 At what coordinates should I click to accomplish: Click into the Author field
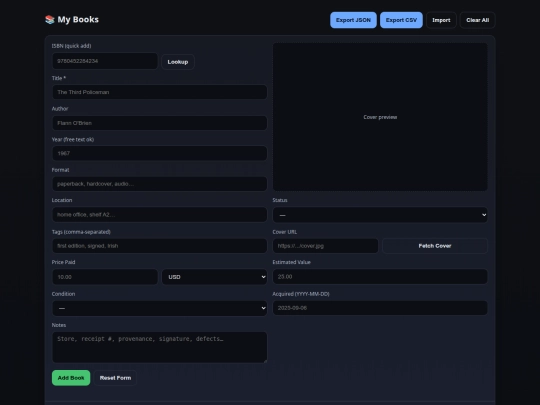pos(159,123)
